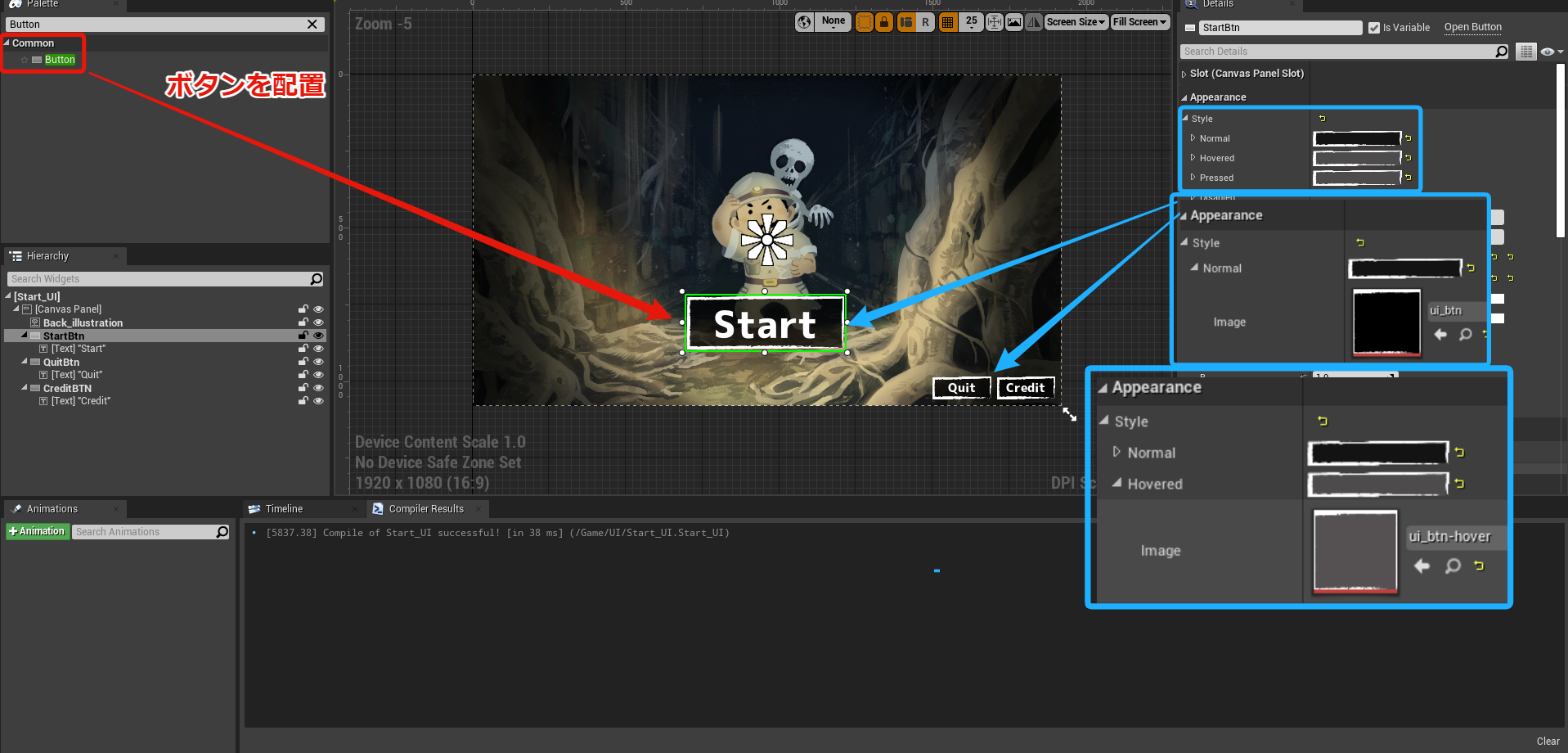The image size is (1568, 753).
Task: Toggle lock for Back_illustration row
Action: 303,322
